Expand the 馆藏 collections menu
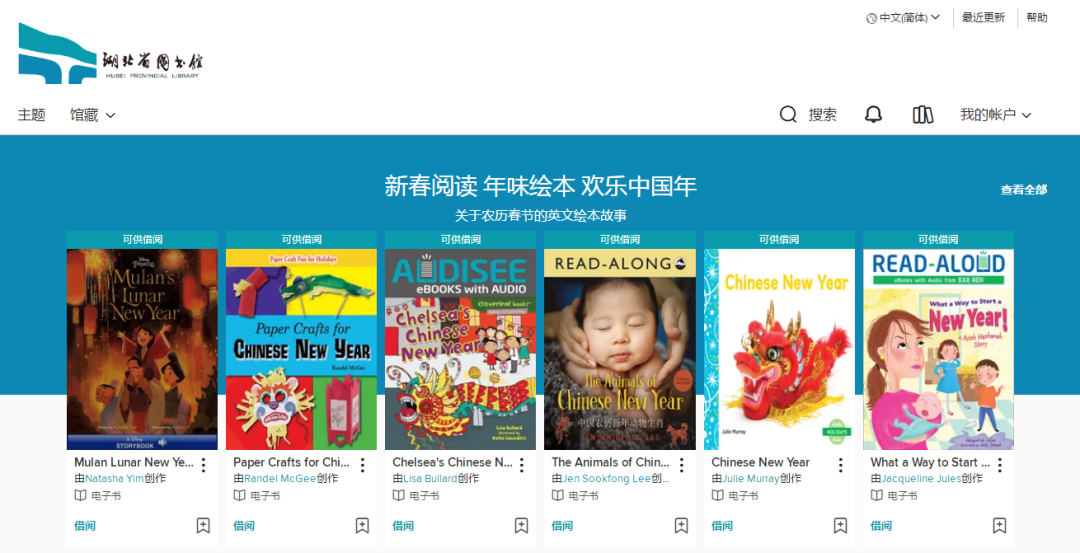The image size is (1080, 553). tap(92, 115)
